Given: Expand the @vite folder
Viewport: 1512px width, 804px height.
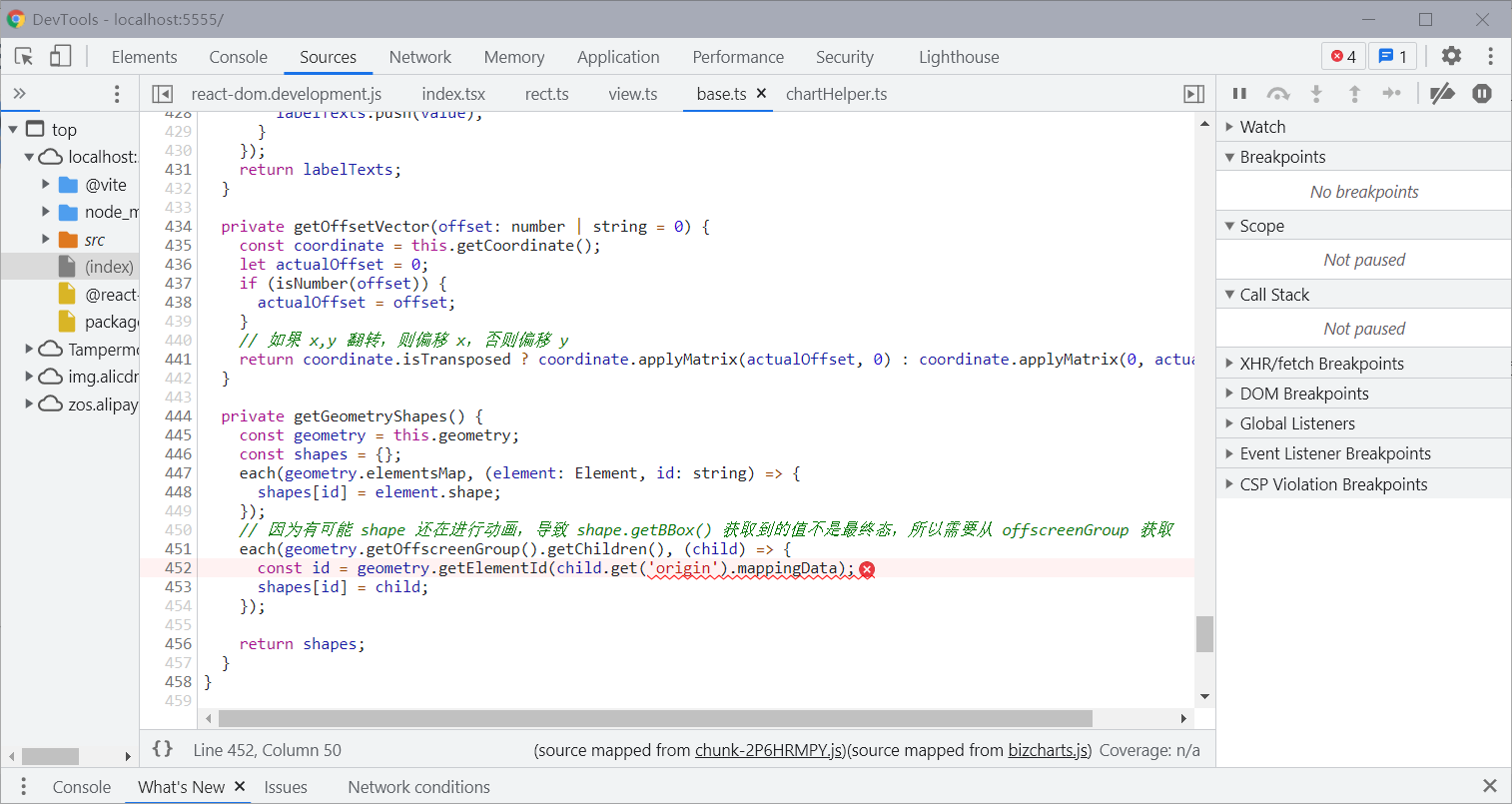Looking at the screenshot, I should tap(45, 185).
